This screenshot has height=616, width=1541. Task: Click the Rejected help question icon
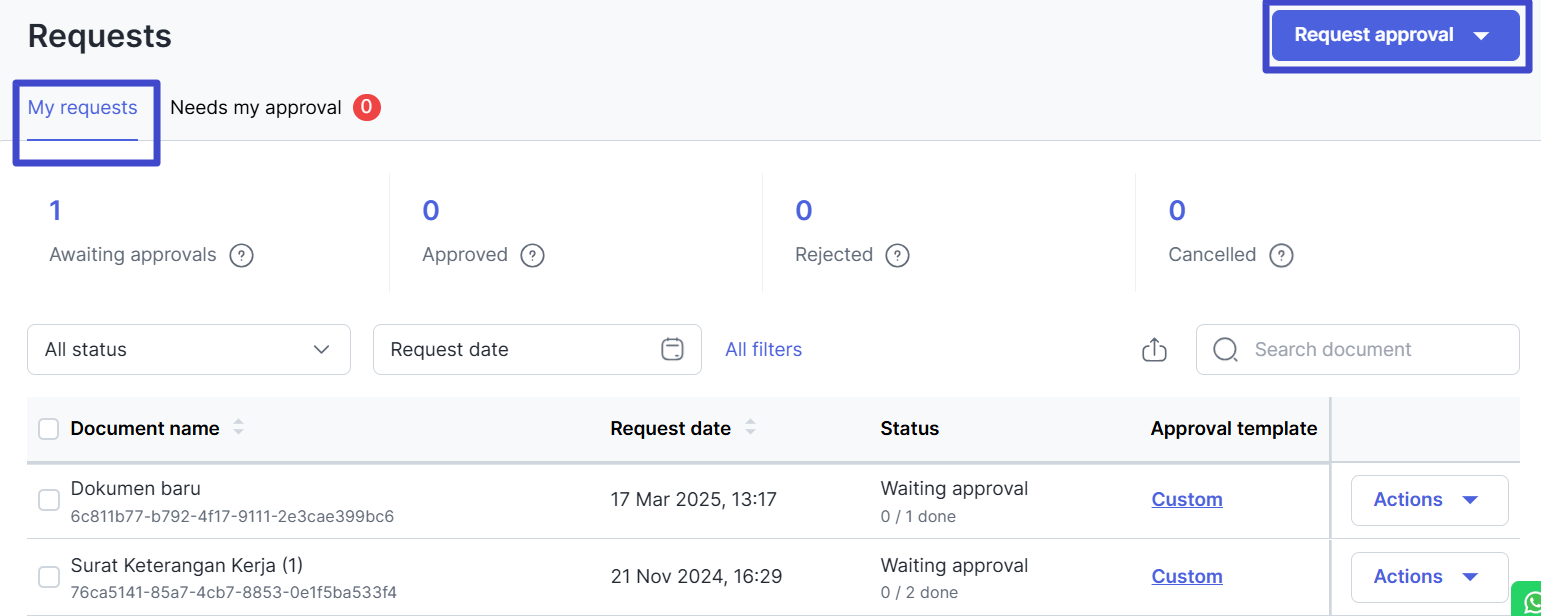(x=897, y=255)
